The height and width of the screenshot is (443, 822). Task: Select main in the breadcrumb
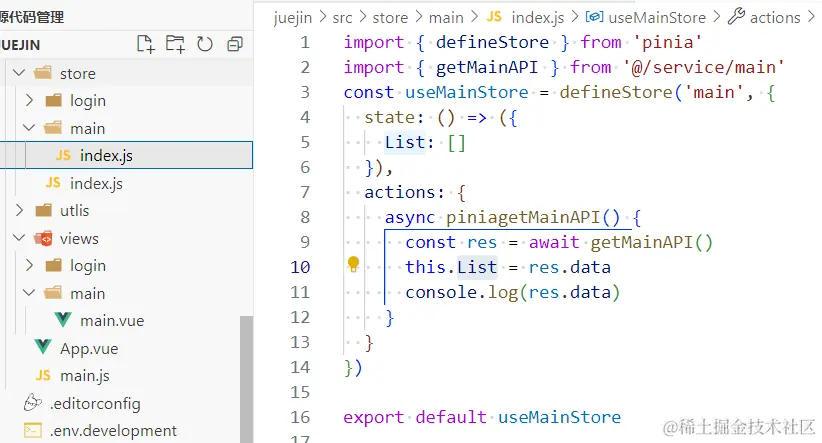[446, 18]
